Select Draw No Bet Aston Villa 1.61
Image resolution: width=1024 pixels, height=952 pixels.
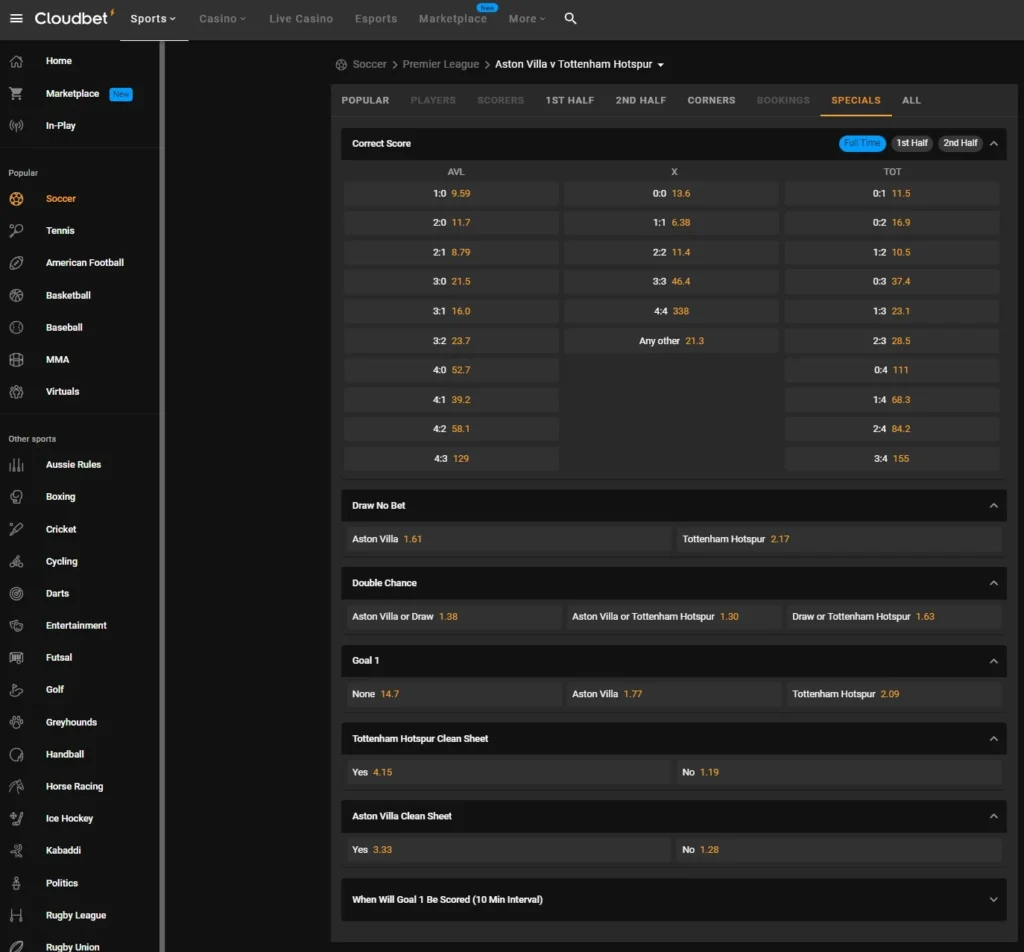point(507,539)
